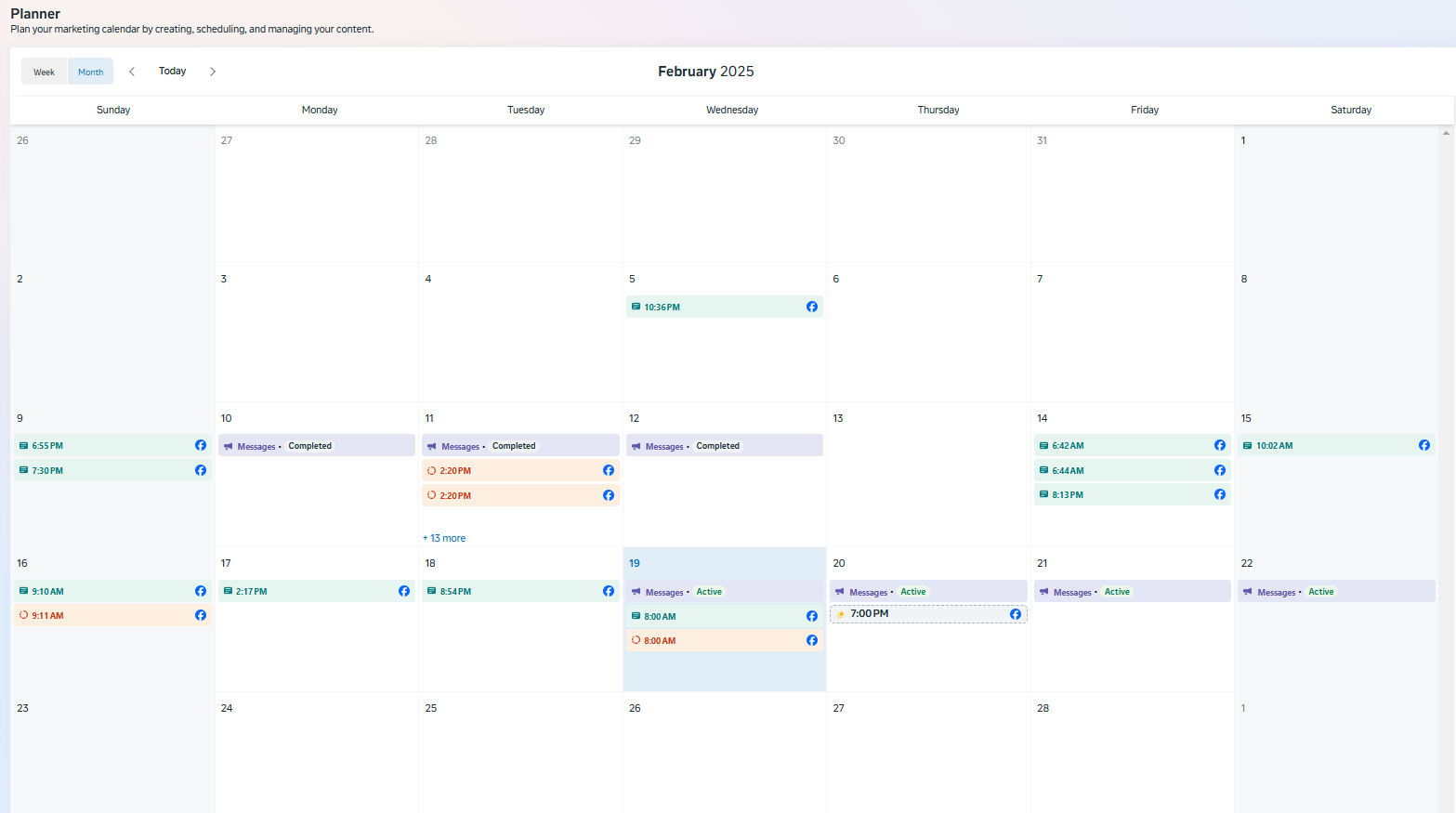Select the highlighted day number 19
The height and width of the screenshot is (813, 1456).
635,563
